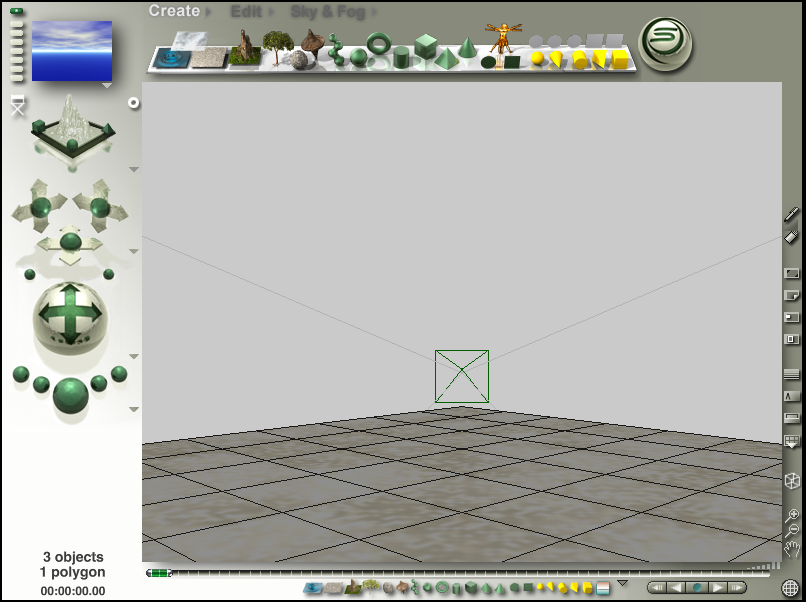Create a 2D square face object
Image resolution: width=806 pixels, height=602 pixels.
coord(511,62)
